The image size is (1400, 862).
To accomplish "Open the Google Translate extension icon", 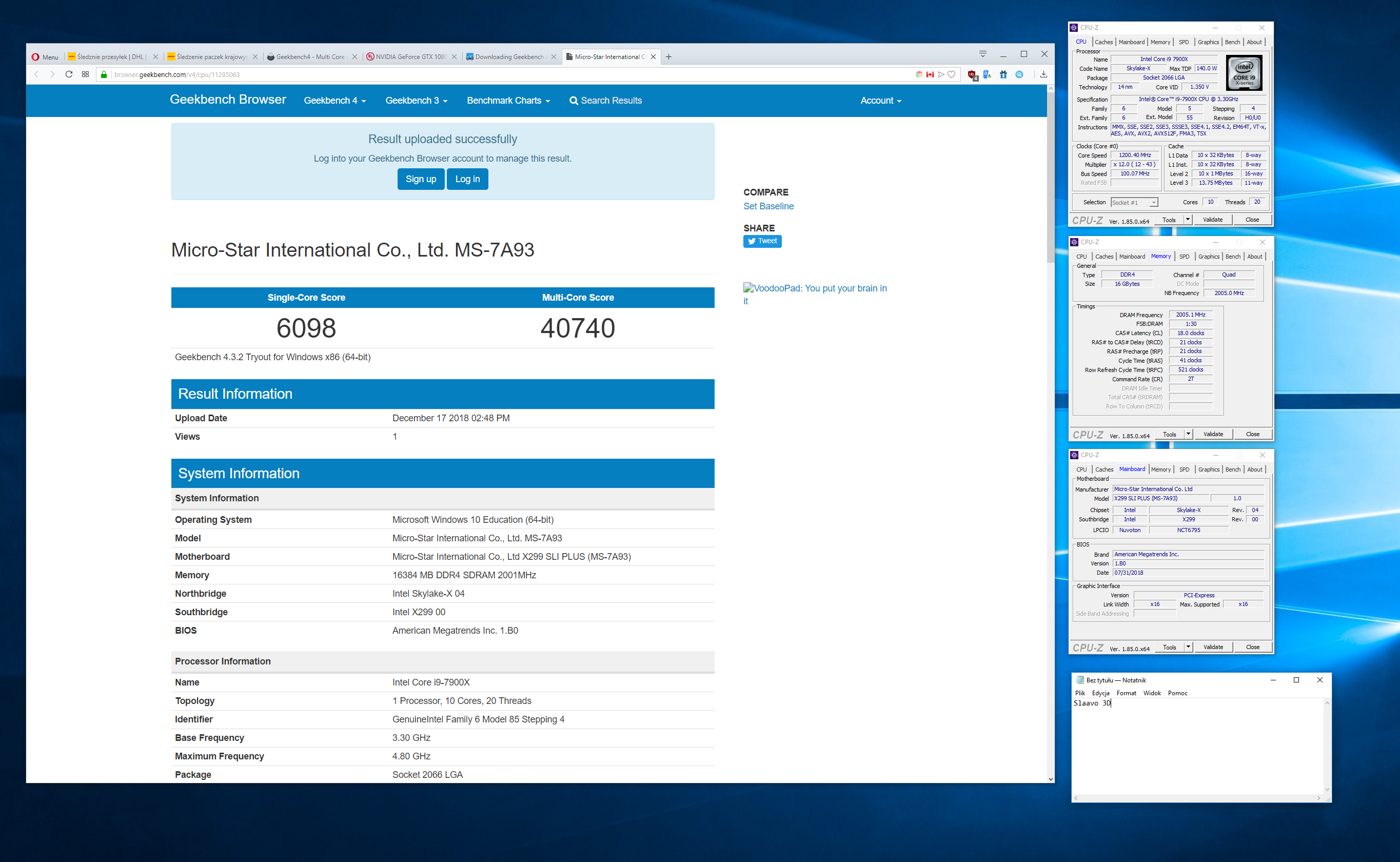I will (987, 75).
